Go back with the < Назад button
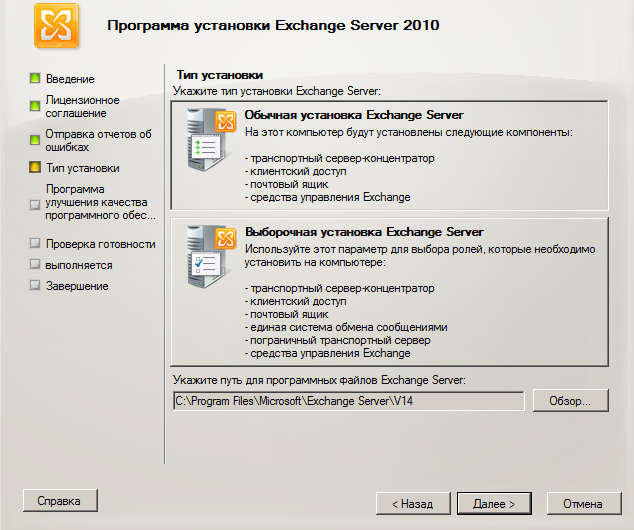The height and width of the screenshot is (530, 634). [x=413, y=504]
